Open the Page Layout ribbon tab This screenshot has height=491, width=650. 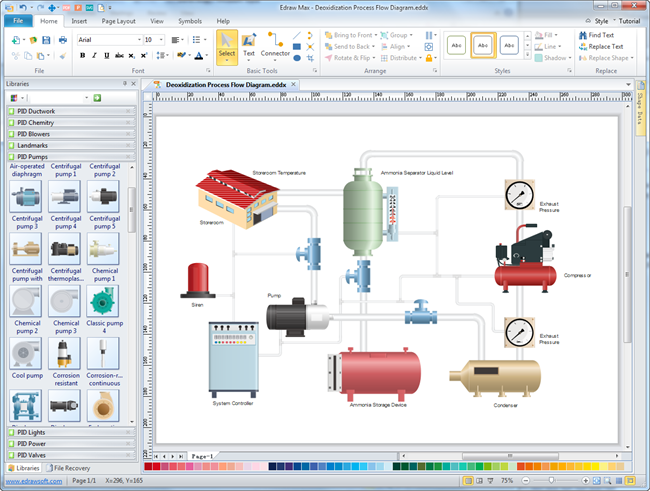[x=117, y=20]
